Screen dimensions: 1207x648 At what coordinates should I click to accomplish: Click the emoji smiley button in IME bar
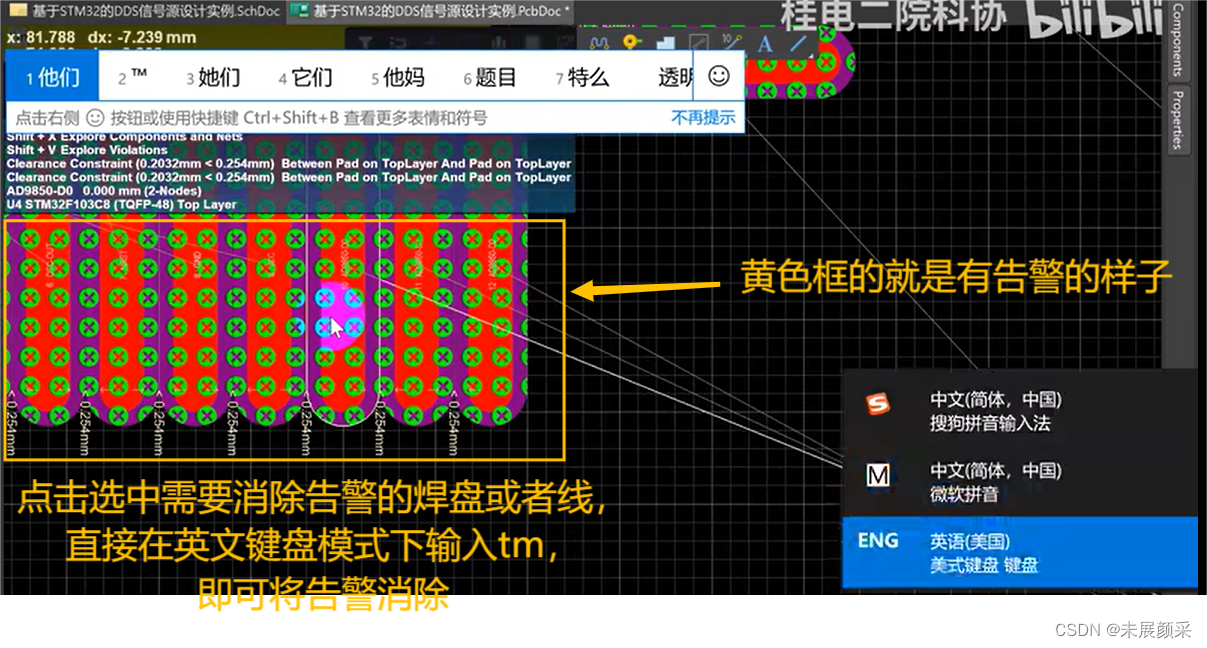point(718,76)
